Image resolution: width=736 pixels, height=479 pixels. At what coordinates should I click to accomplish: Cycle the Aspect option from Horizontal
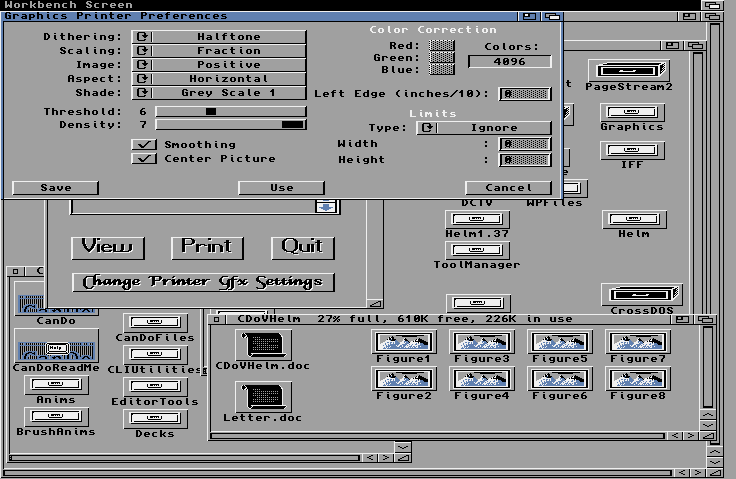pyautogui.click(x=219, y=79)
